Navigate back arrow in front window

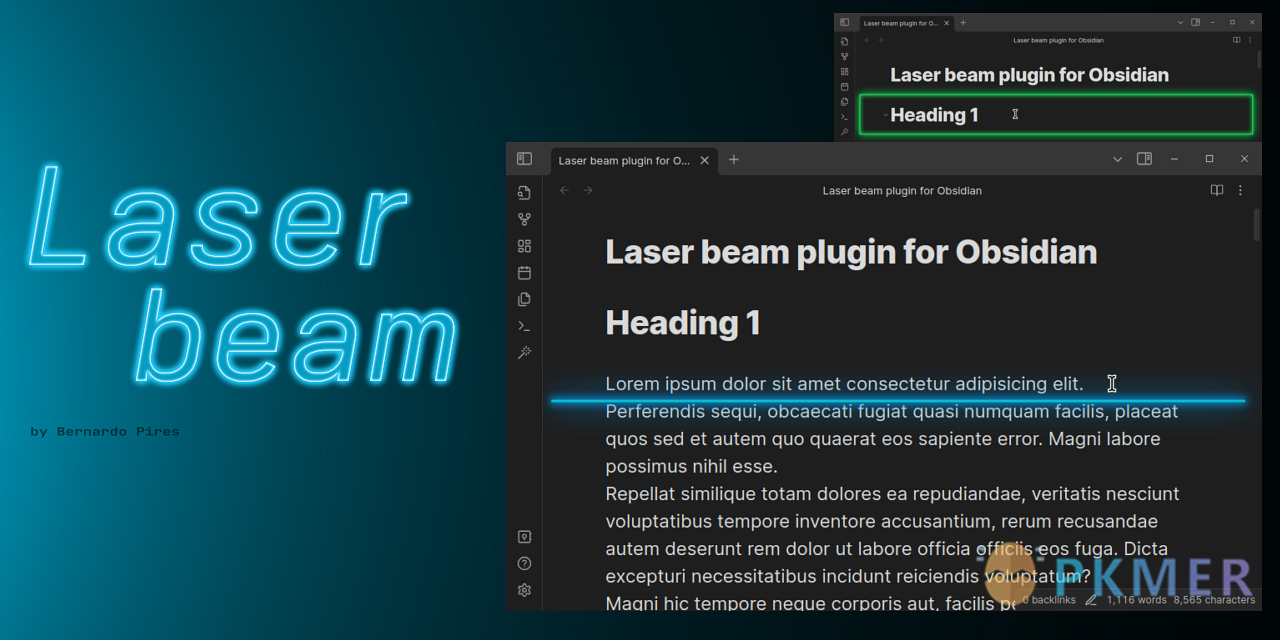pos(564,190)
